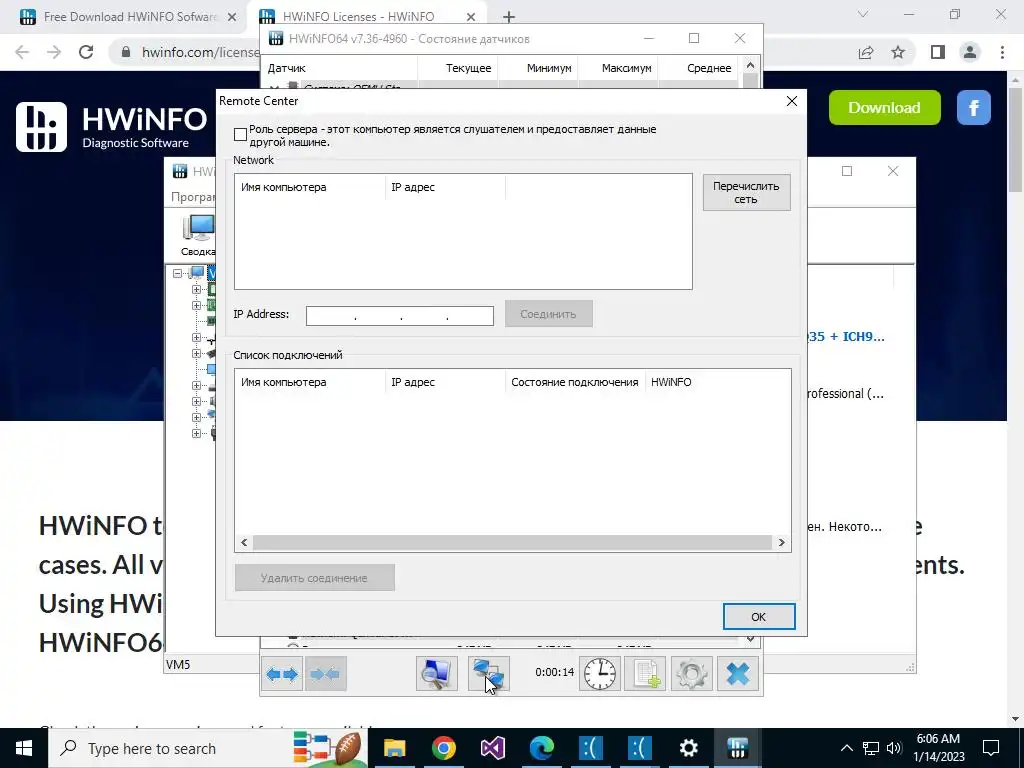Open sensor settings gear icon
1024x768 pixels.
click(692, 673)
